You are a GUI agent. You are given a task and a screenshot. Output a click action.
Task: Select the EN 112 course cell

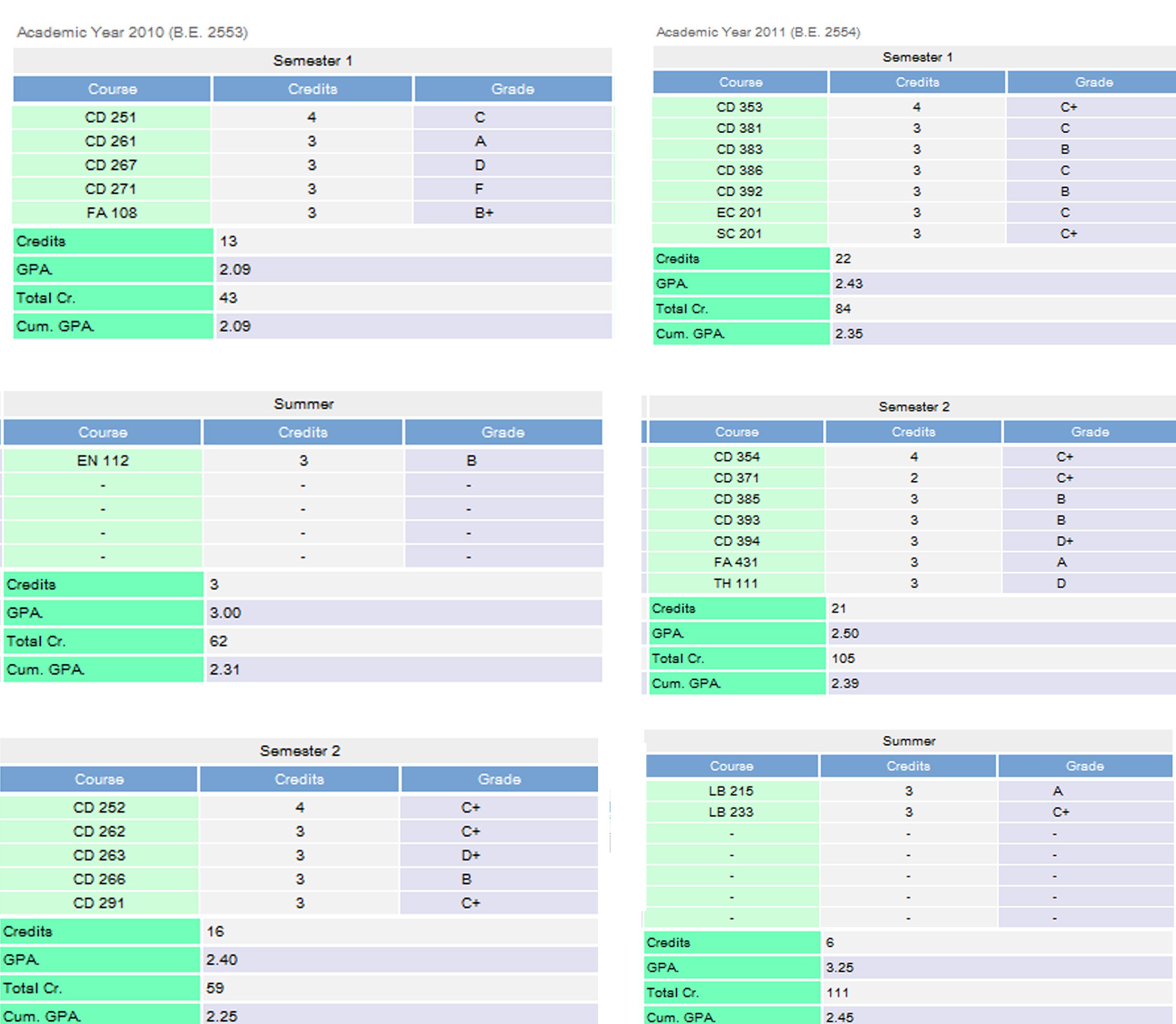click(x=103, y=461)
